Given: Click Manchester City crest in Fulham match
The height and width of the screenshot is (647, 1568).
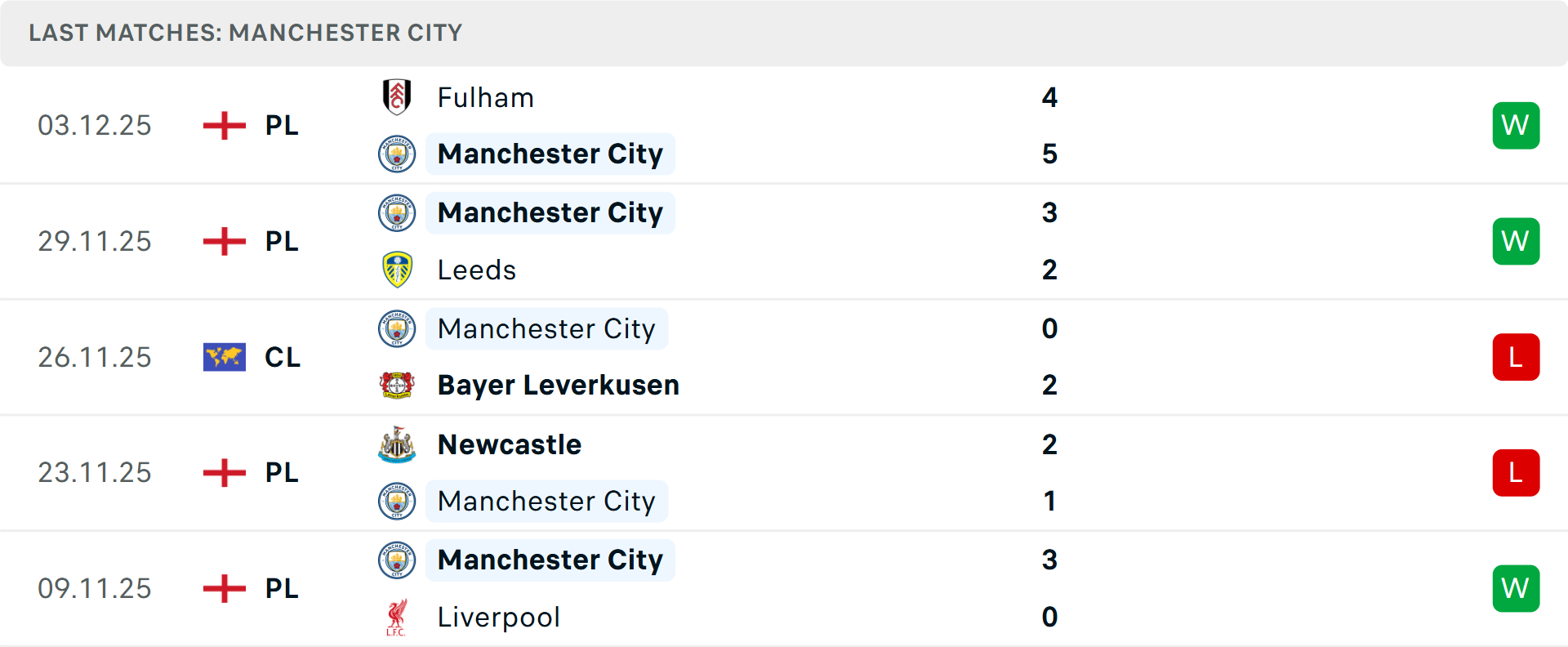Looking at the screenshot, I should [397, 154].
